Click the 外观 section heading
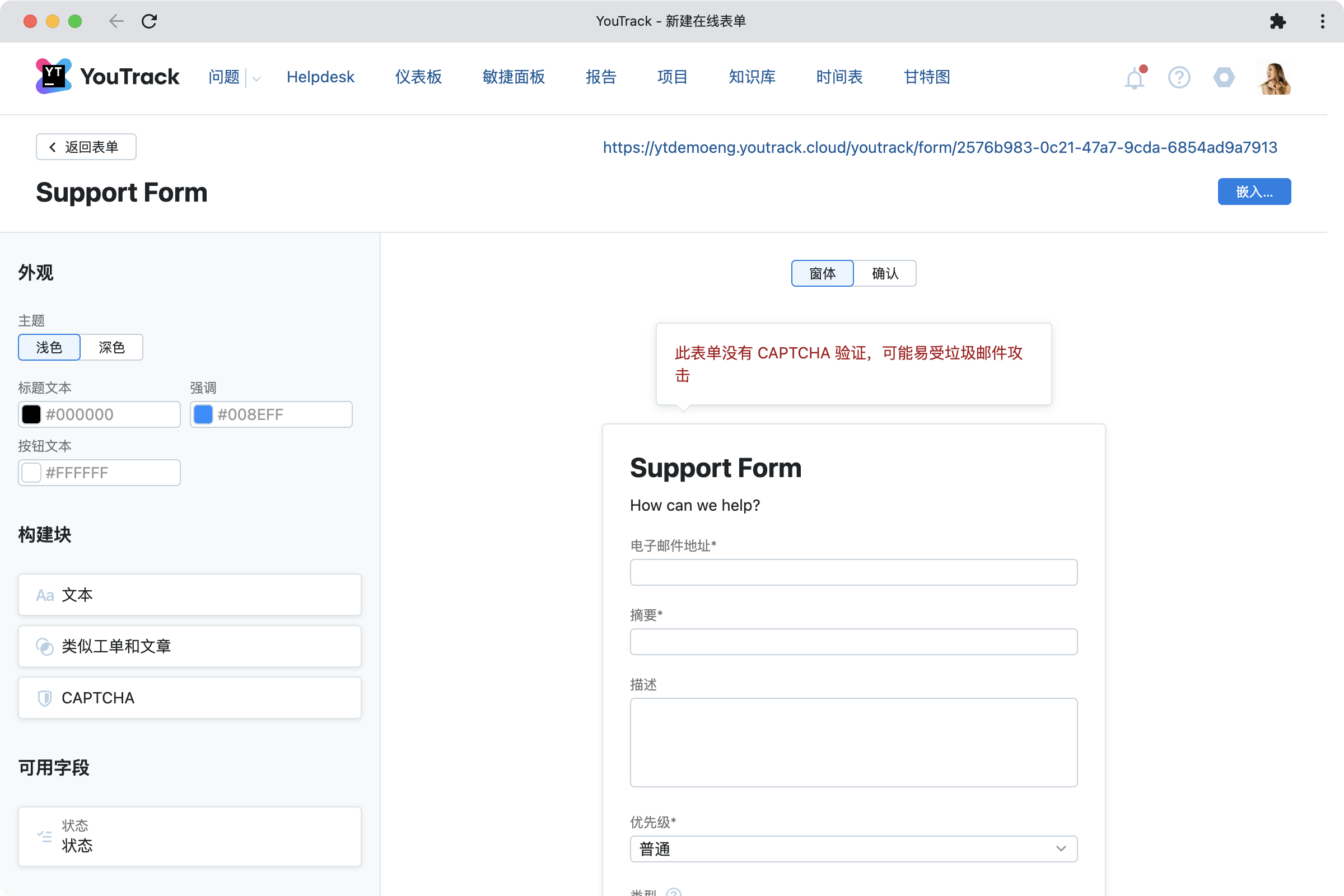1344x896 pixels. pos(36,273)
